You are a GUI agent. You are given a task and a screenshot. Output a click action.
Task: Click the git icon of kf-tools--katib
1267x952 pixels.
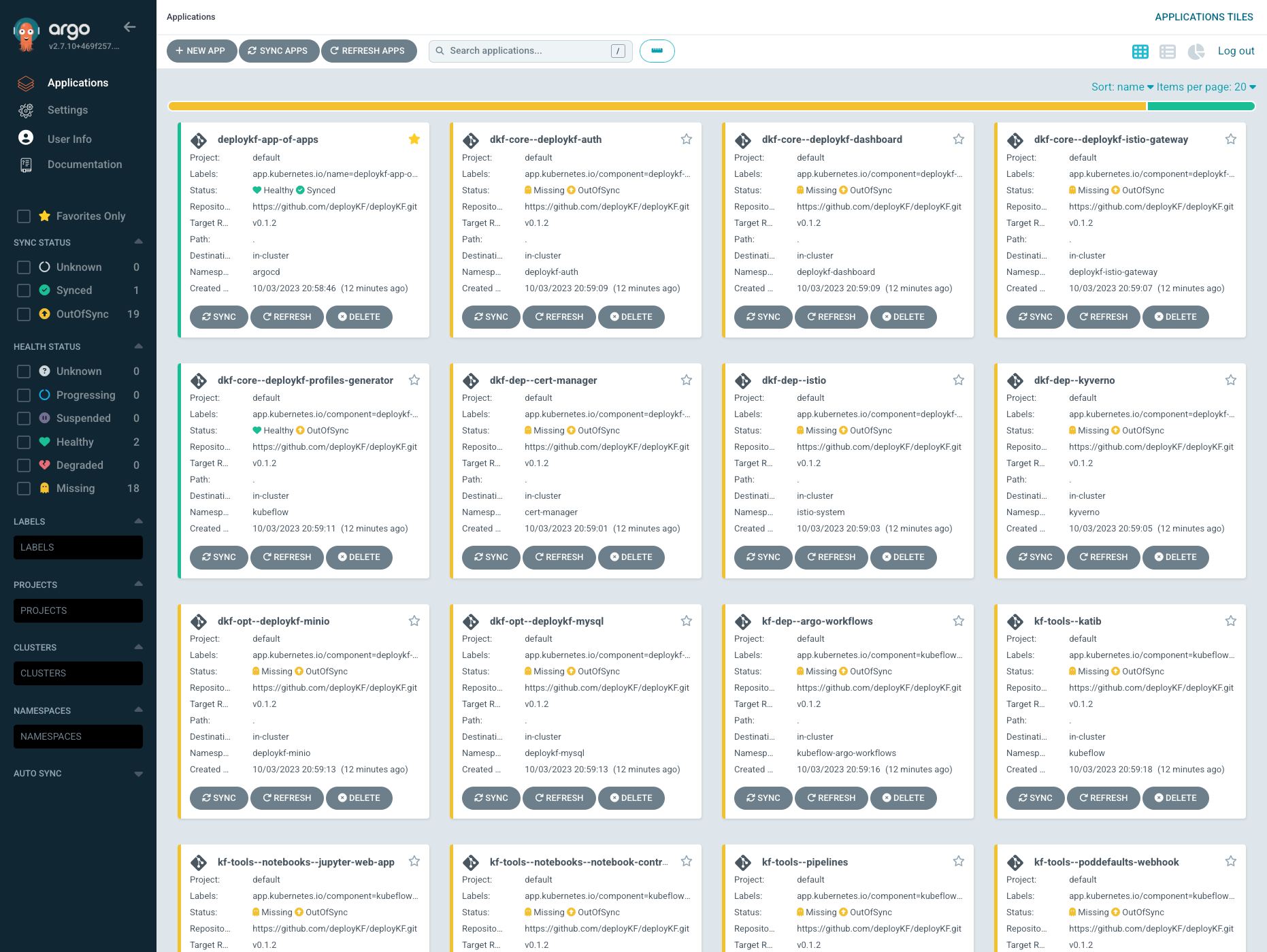pyautogui.click(x=1015, y=622)
